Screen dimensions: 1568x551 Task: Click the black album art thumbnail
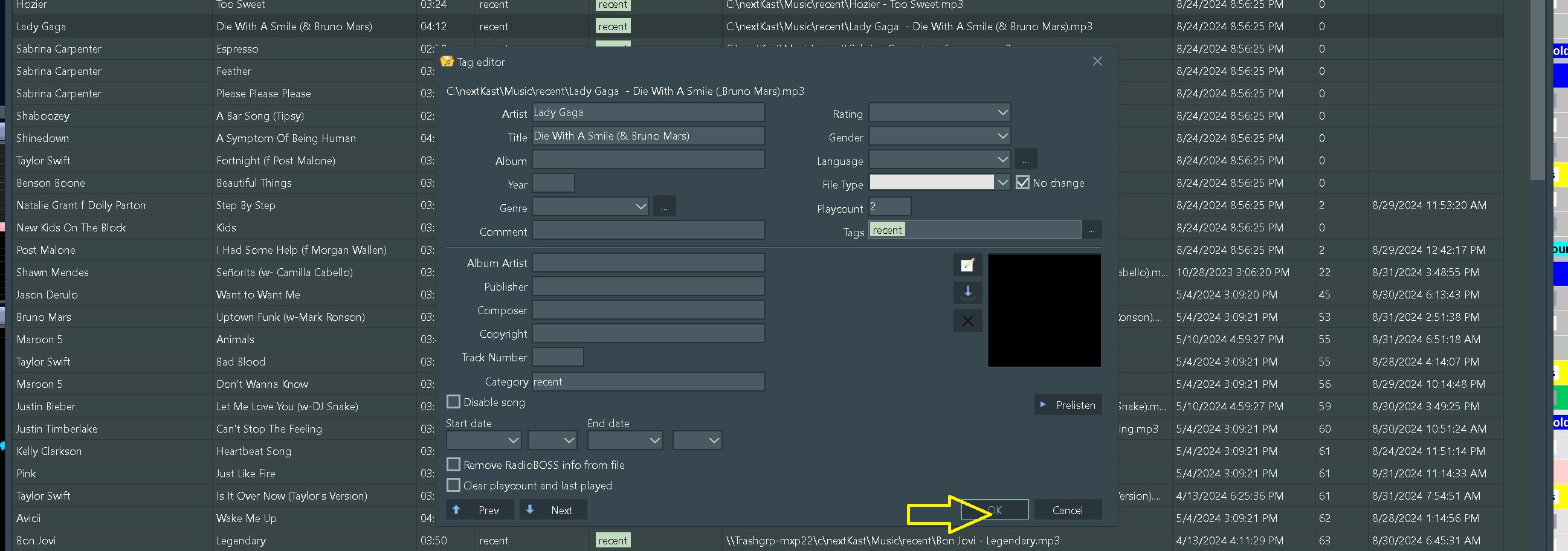tap(1045, 311)
